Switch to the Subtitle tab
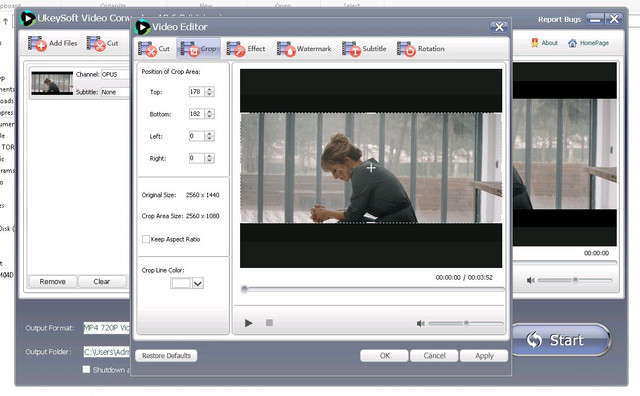Screen dimensions: 640x396 (364, 49)
